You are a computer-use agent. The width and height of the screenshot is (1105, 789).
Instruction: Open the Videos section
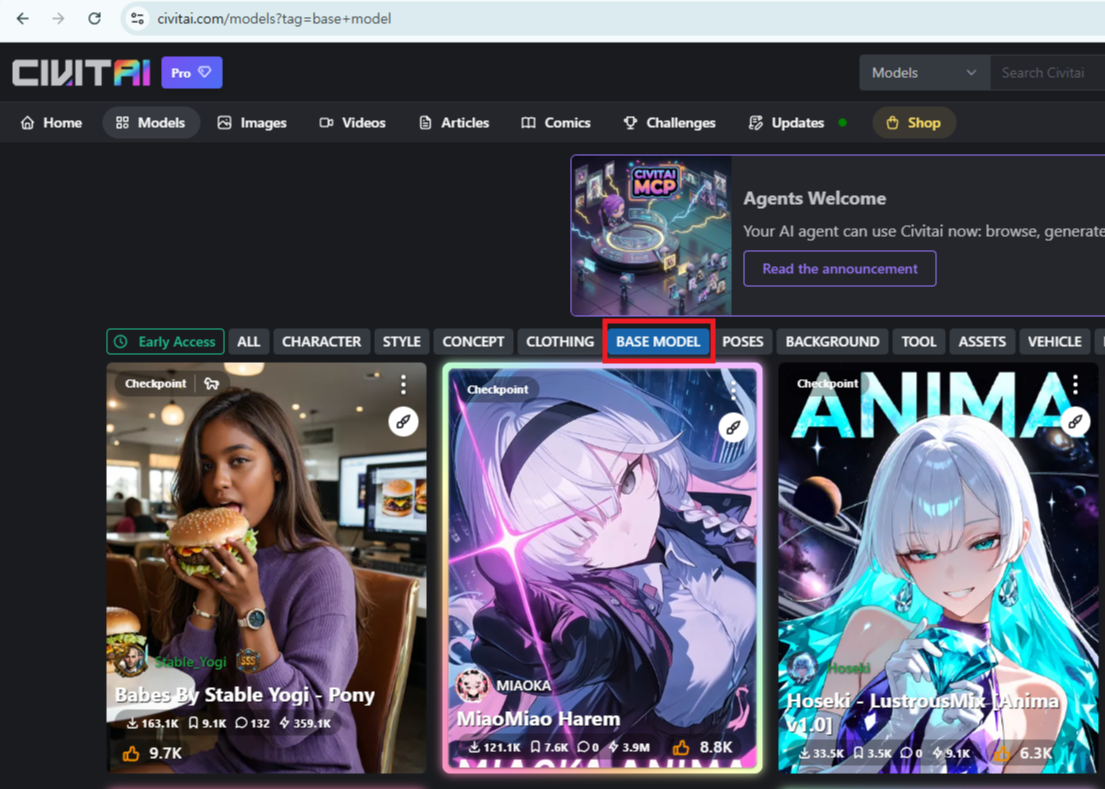coord(352,123)
